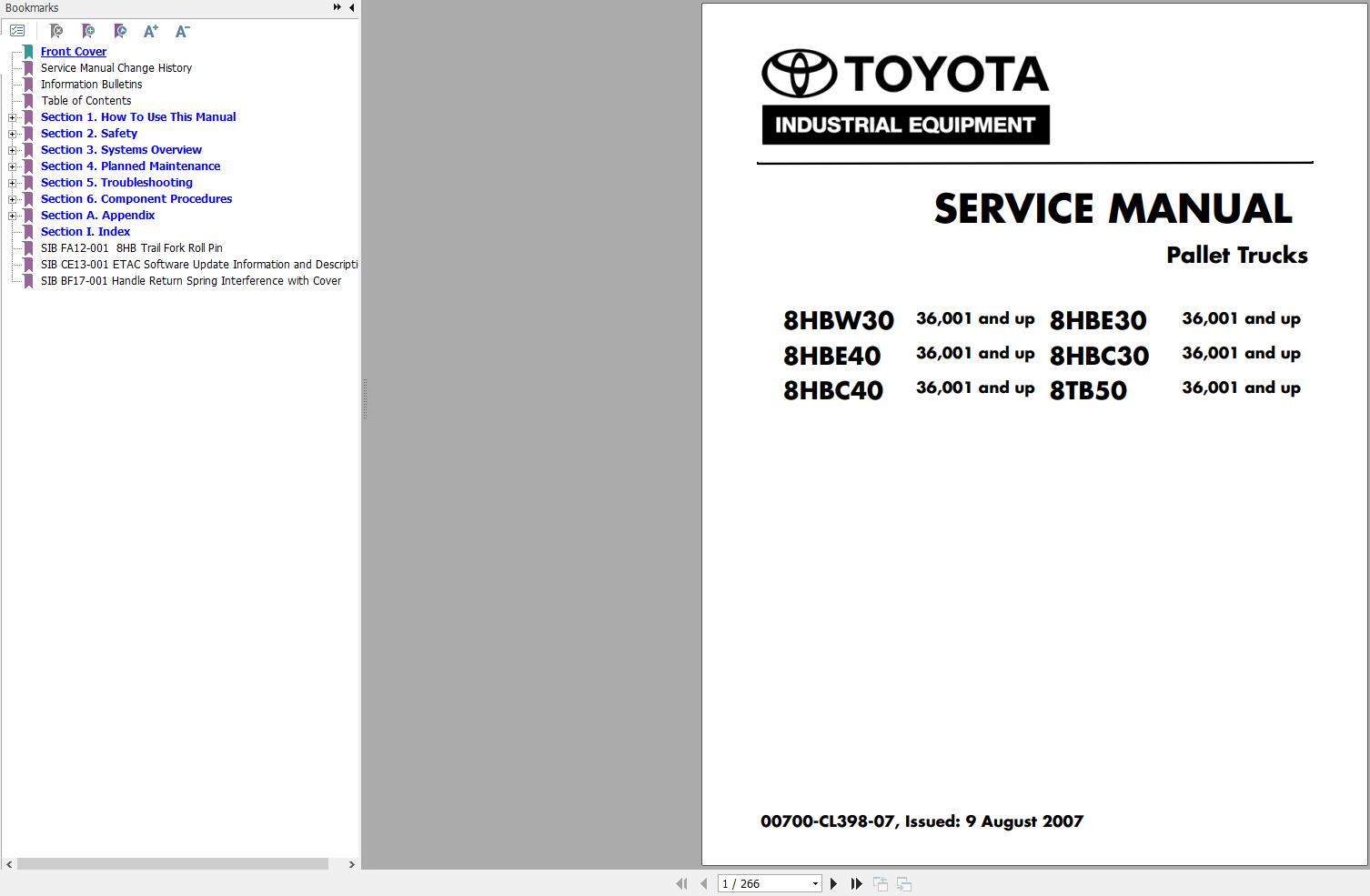Open Section 5. Troubleshooting bookmark
The image size is (1370, 896).
(116, 183)
